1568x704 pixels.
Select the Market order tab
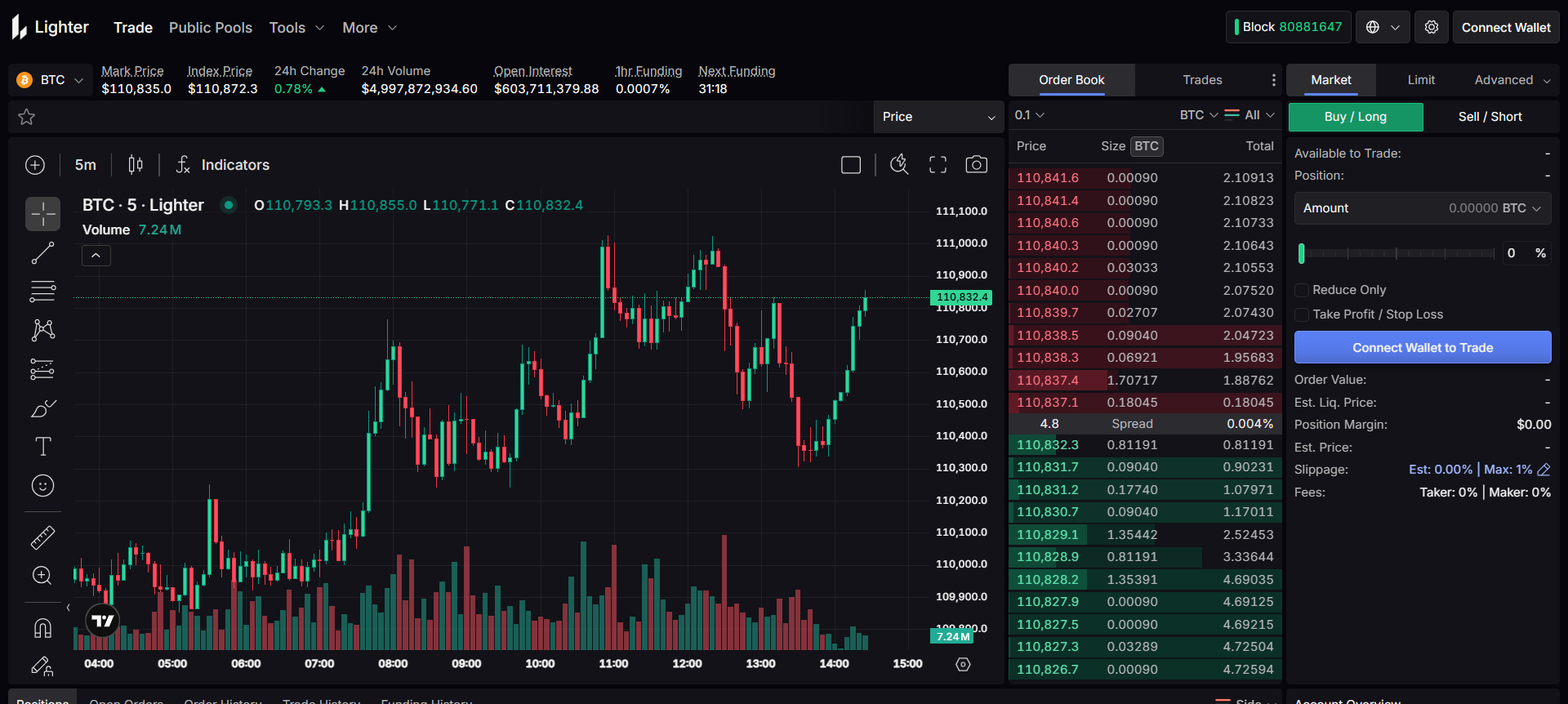(1331, 80)
